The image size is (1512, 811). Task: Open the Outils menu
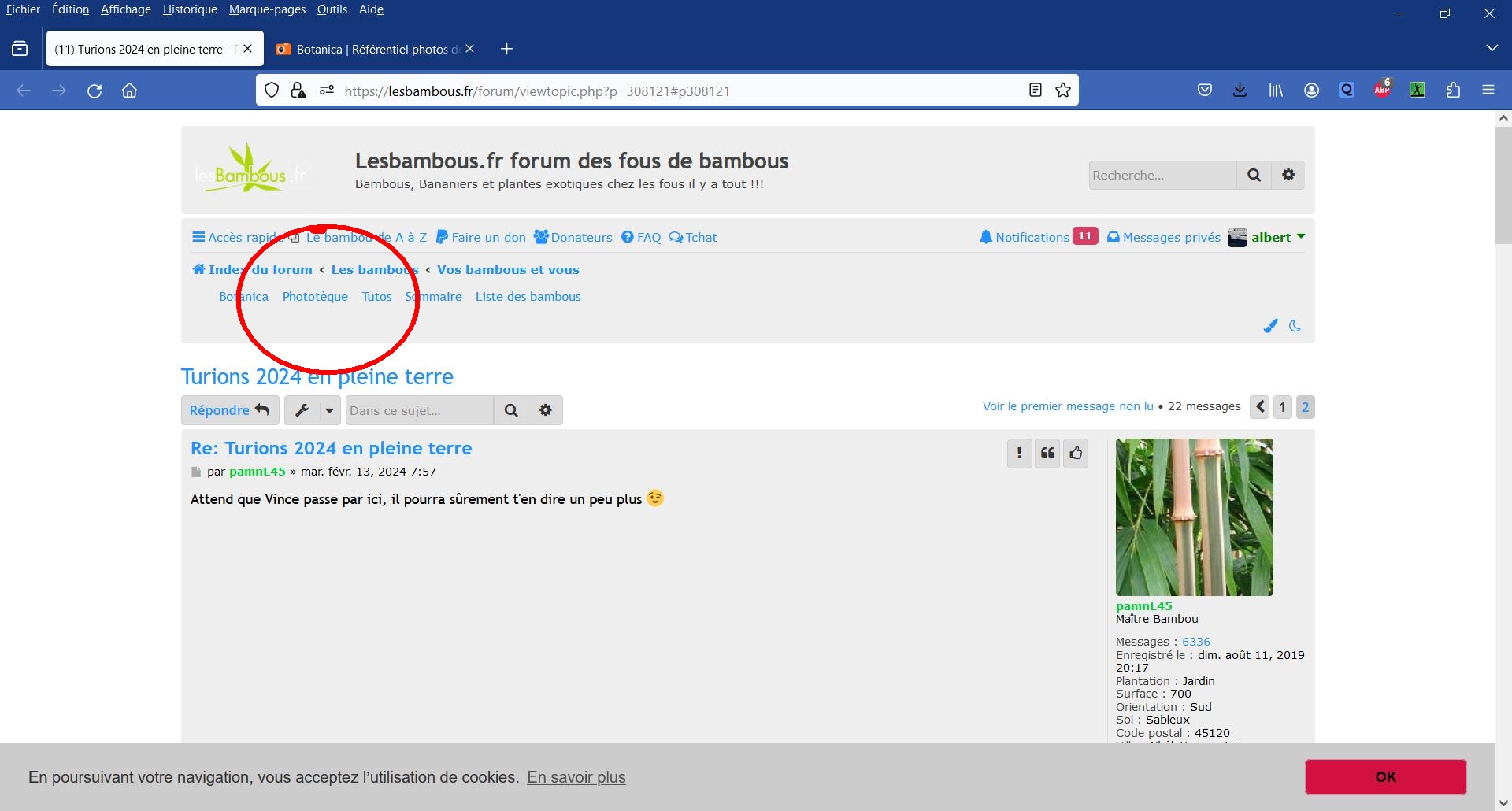coord(332,9)
